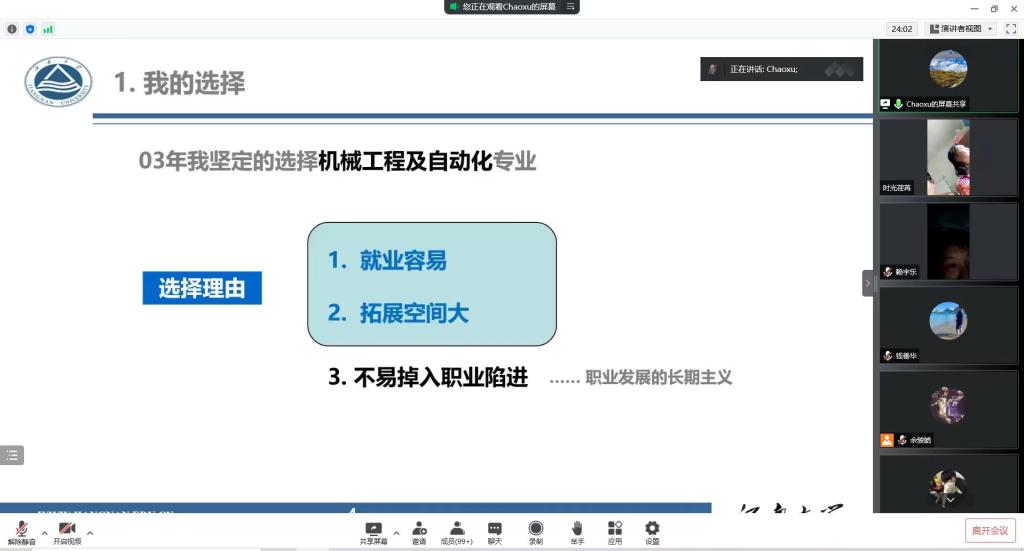
Task: Open the screen-share banner menu icon
Action: 570,7
